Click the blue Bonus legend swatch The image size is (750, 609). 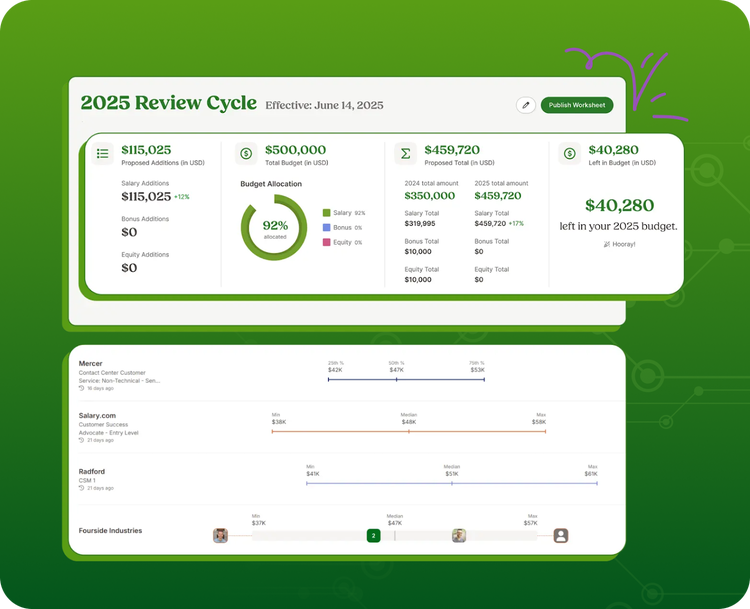point(326,227)
